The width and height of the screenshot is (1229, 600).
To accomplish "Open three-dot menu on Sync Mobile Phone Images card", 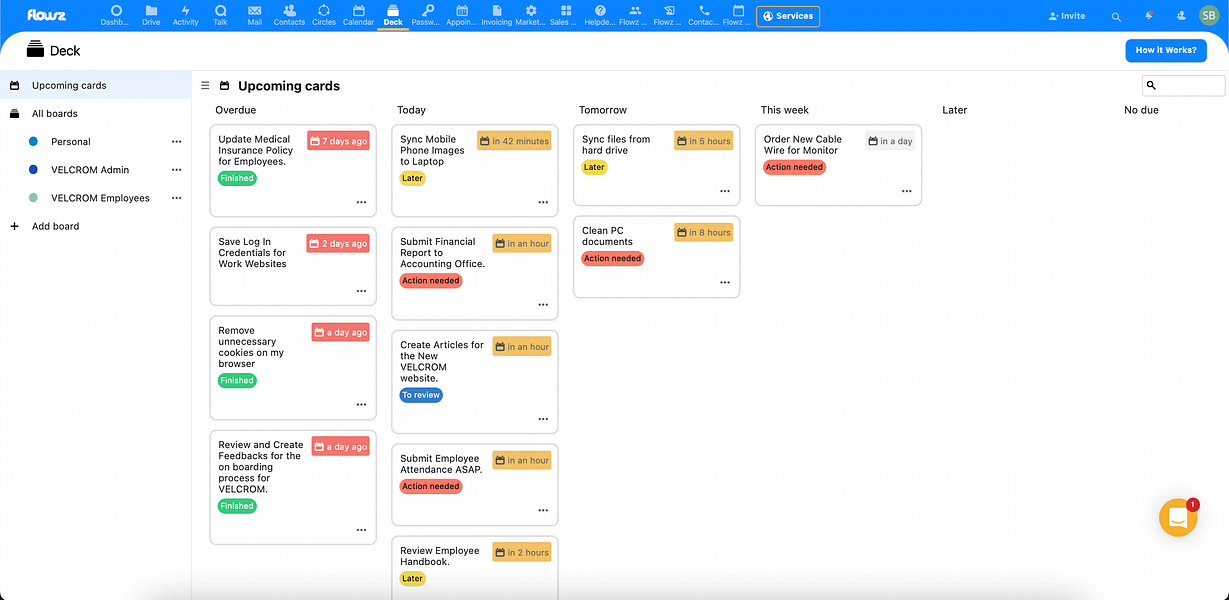I will pos(543,202).
